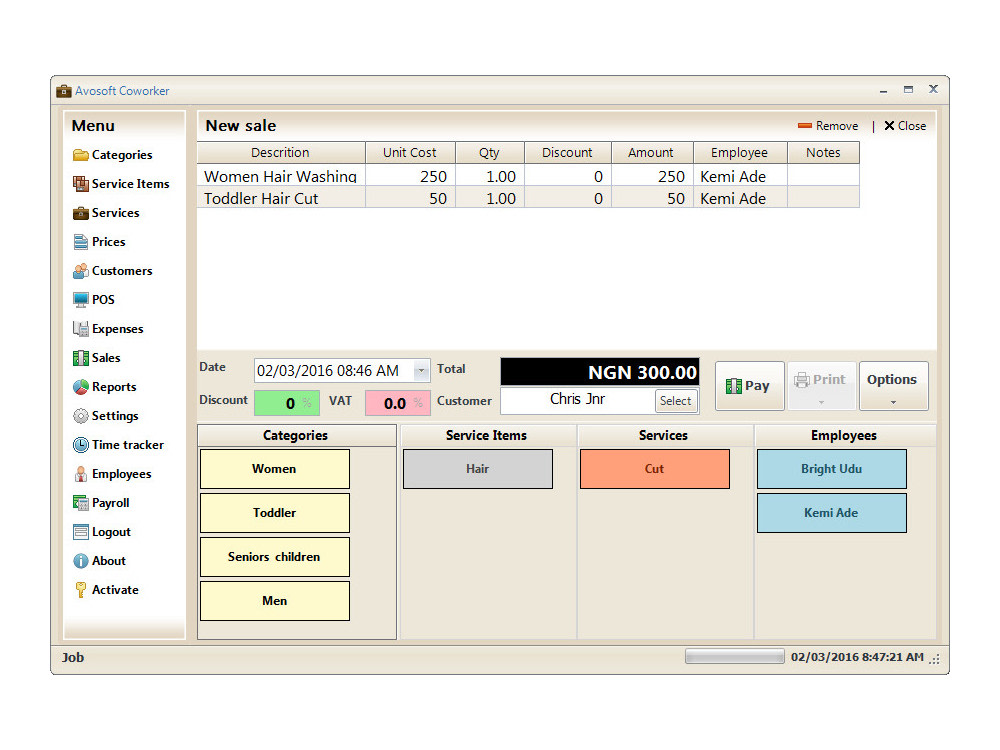Click the status bar progress bar
Image resolution: width=1000 pixels, height=750 pixels.
click(735, 656)
